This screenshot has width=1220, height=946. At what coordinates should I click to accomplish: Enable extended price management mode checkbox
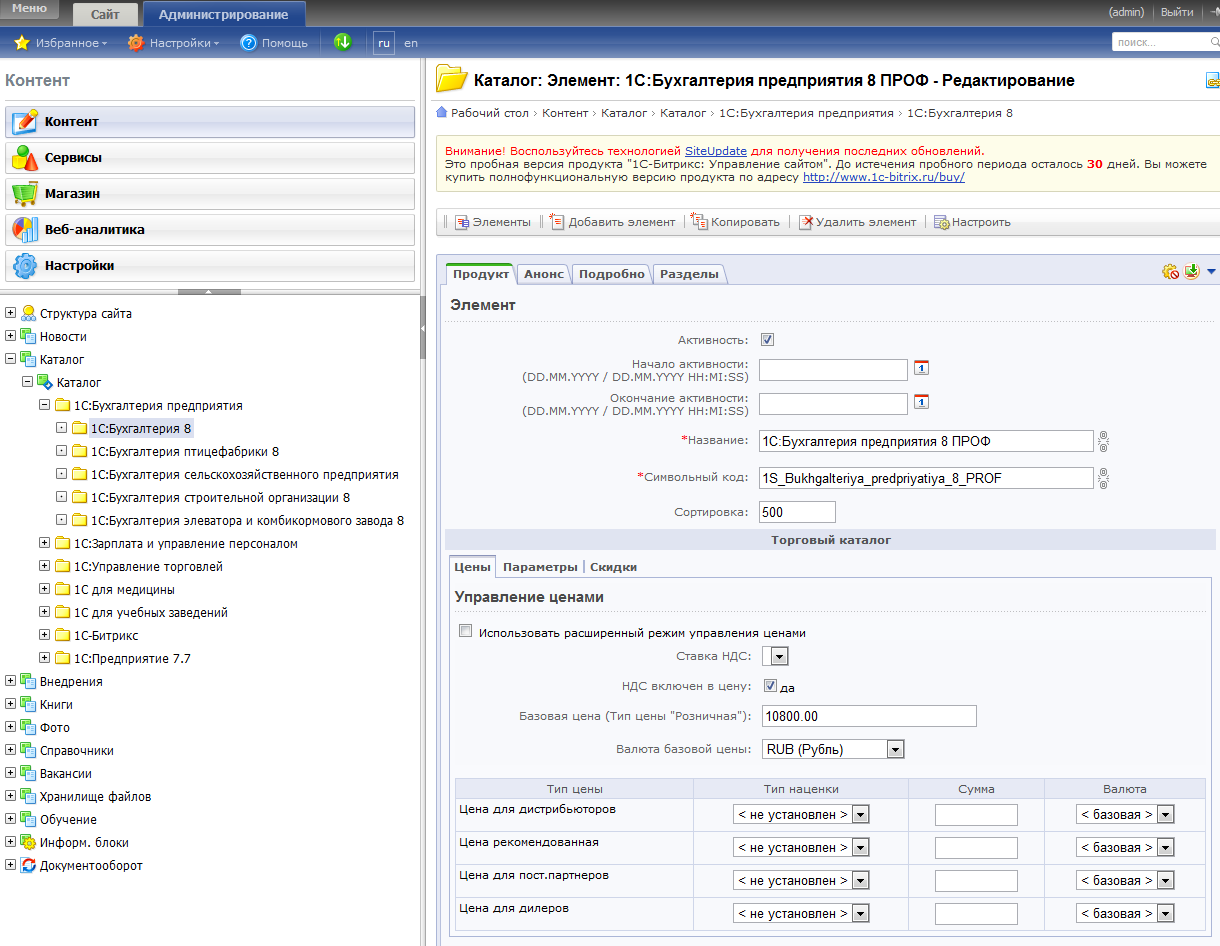tap(465, 632)
